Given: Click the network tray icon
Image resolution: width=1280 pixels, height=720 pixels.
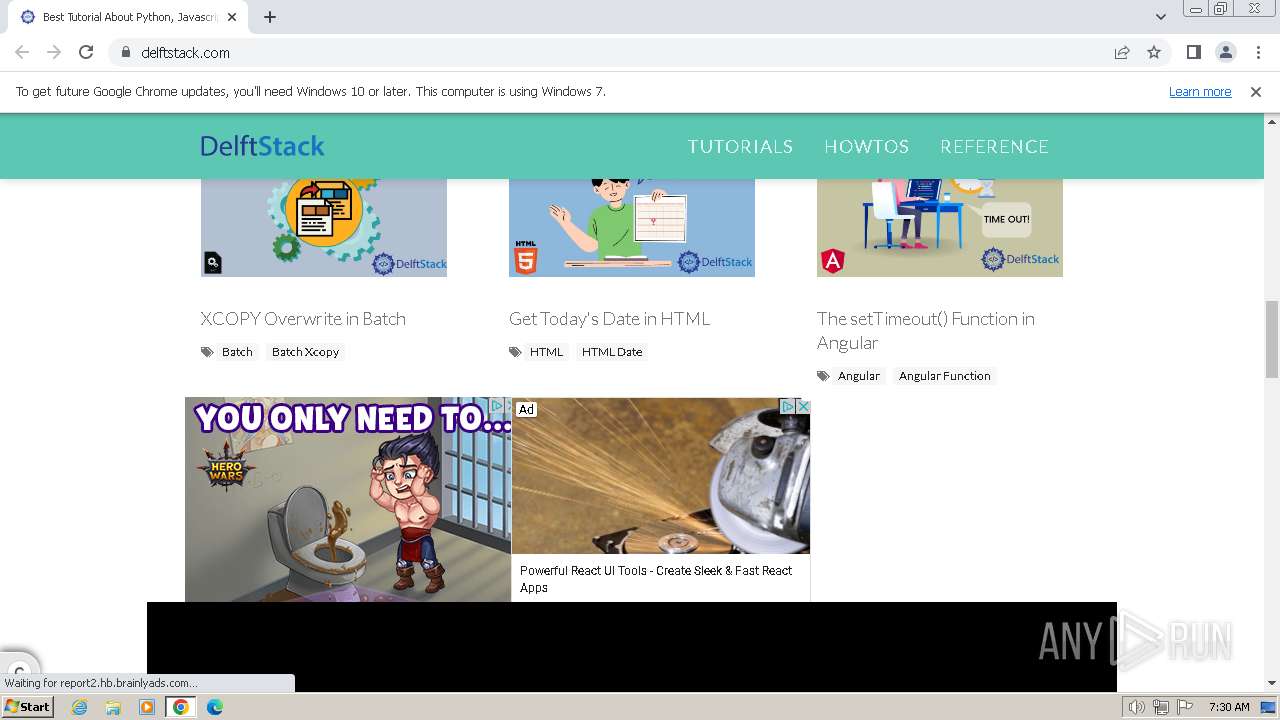Looking at the screenshot, I should pos(1161,707).
